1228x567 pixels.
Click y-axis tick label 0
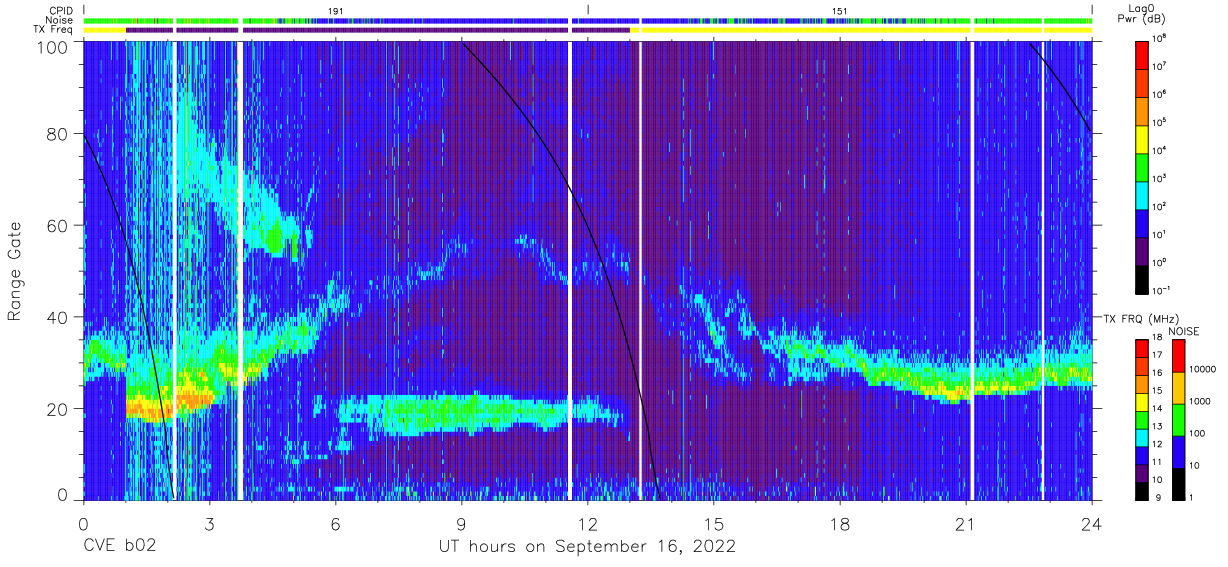(64, 495)
